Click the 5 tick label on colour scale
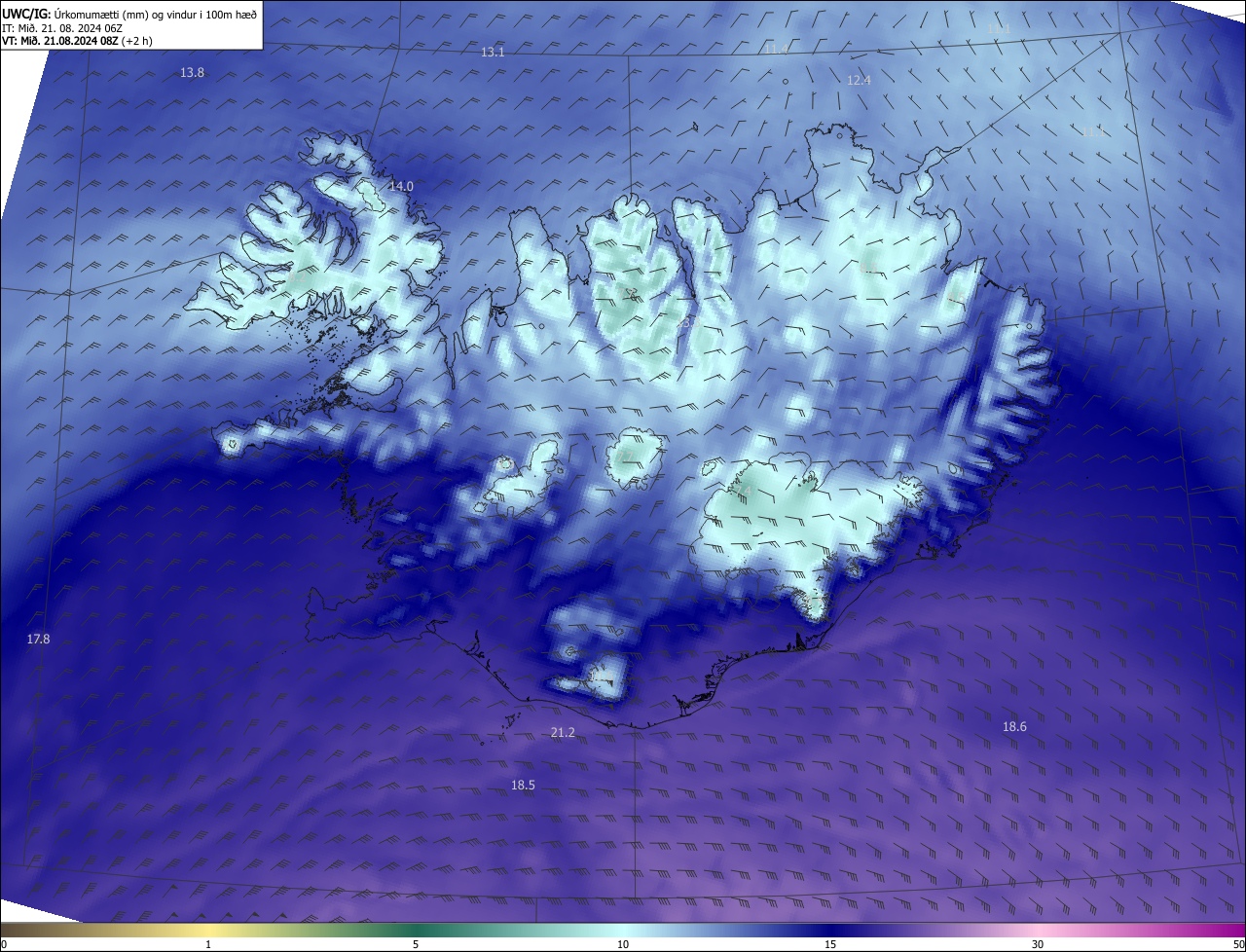The height and width of the screenshot is (952, 1246). 416,944
